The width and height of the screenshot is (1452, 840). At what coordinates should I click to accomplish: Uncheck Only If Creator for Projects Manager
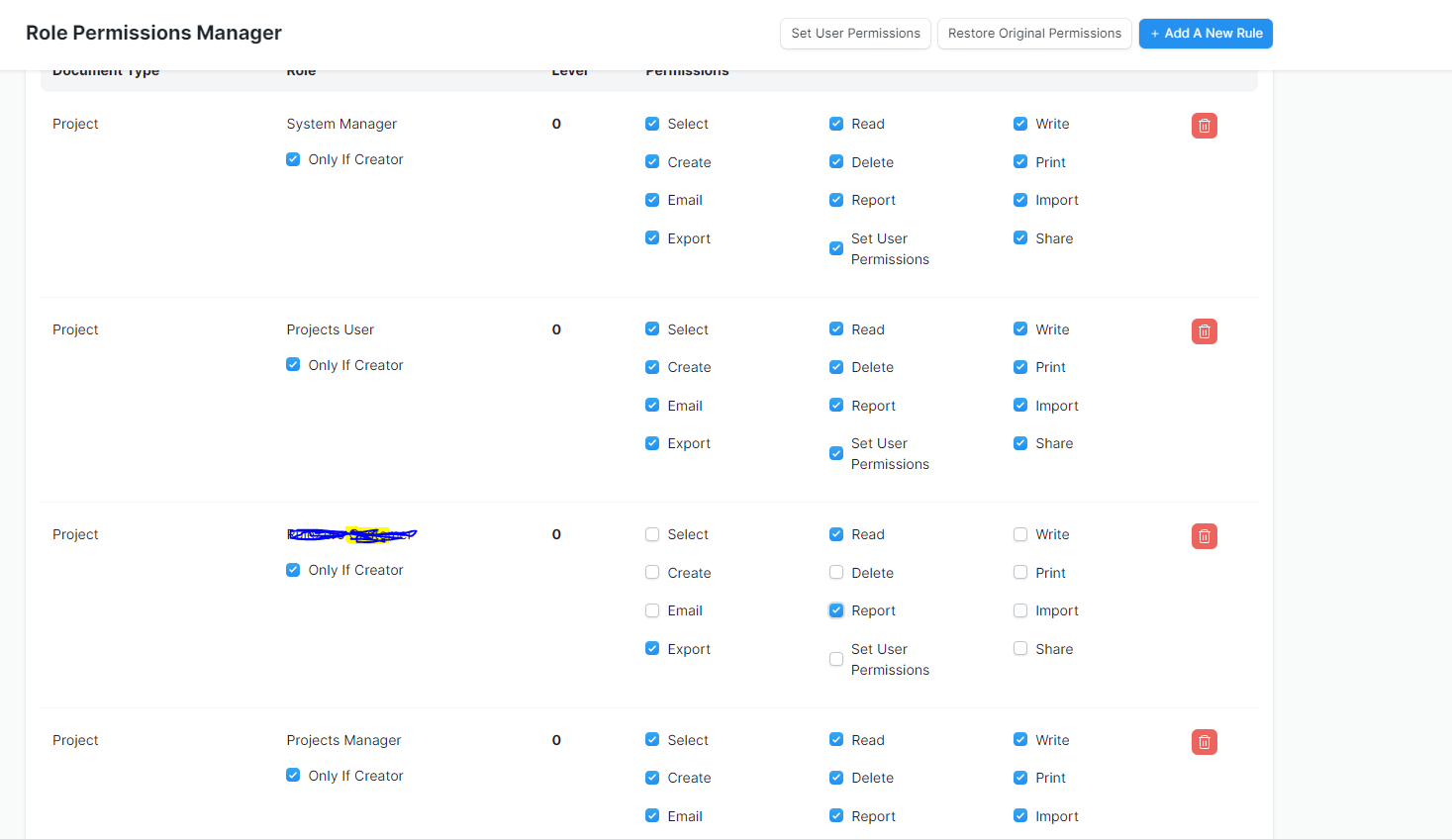(293, 776)
